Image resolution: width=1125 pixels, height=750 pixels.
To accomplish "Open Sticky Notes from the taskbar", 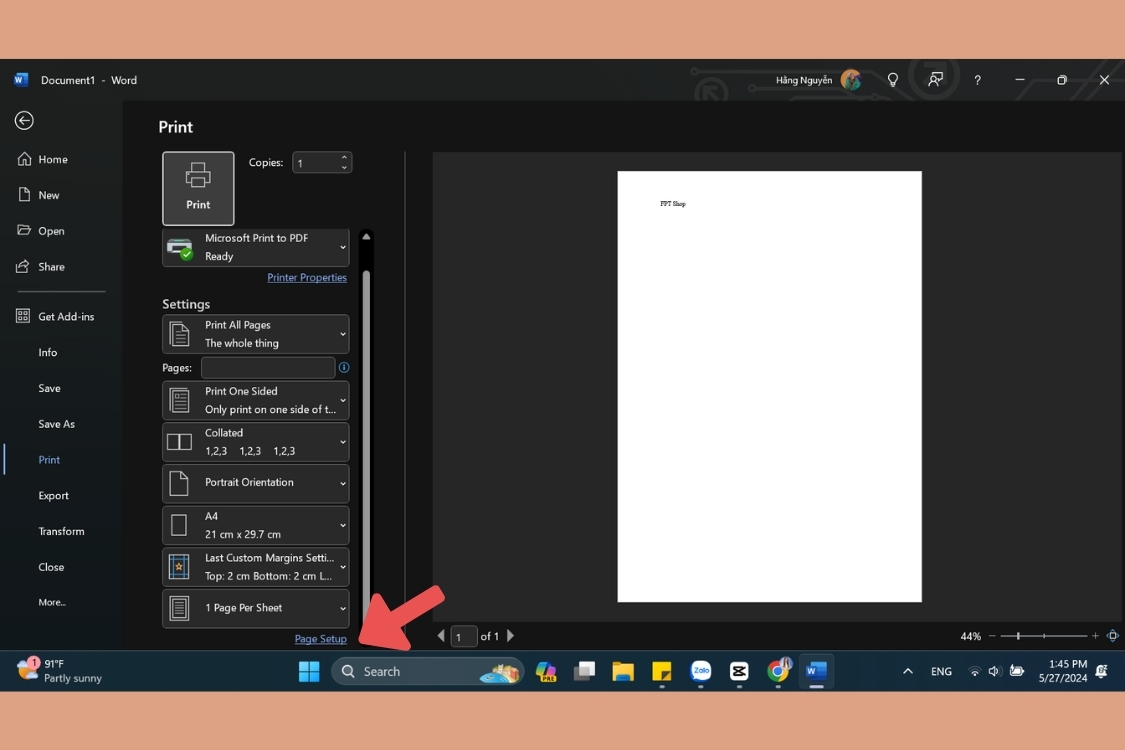I will [x=662, y=672].
